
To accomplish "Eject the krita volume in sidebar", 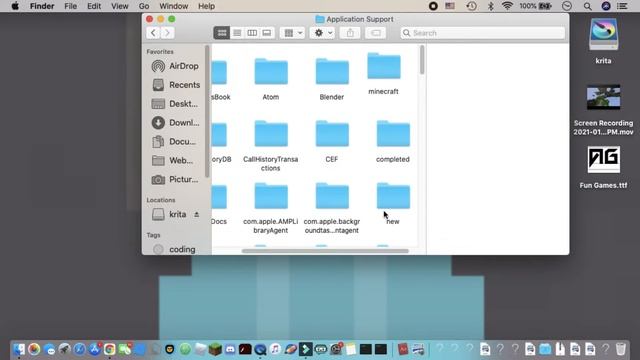I will tap(196, 214).
